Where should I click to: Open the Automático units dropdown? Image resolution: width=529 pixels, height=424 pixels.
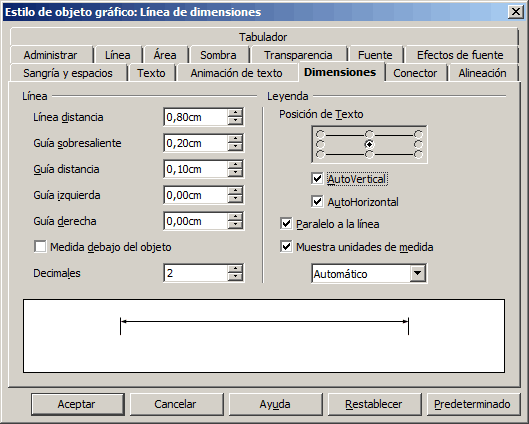417,273
